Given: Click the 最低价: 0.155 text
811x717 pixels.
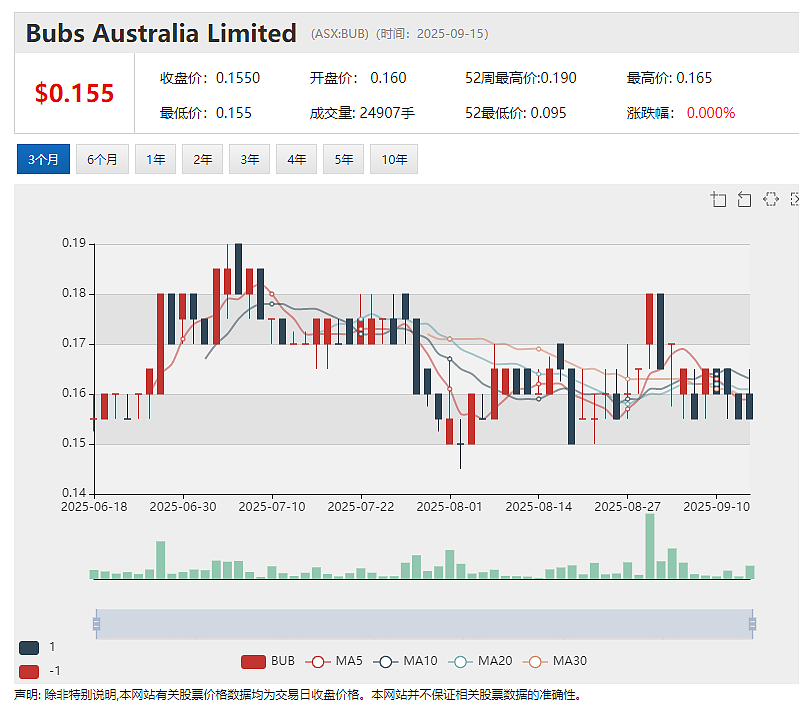Looking at the screenshot, I should pos(206,113).
